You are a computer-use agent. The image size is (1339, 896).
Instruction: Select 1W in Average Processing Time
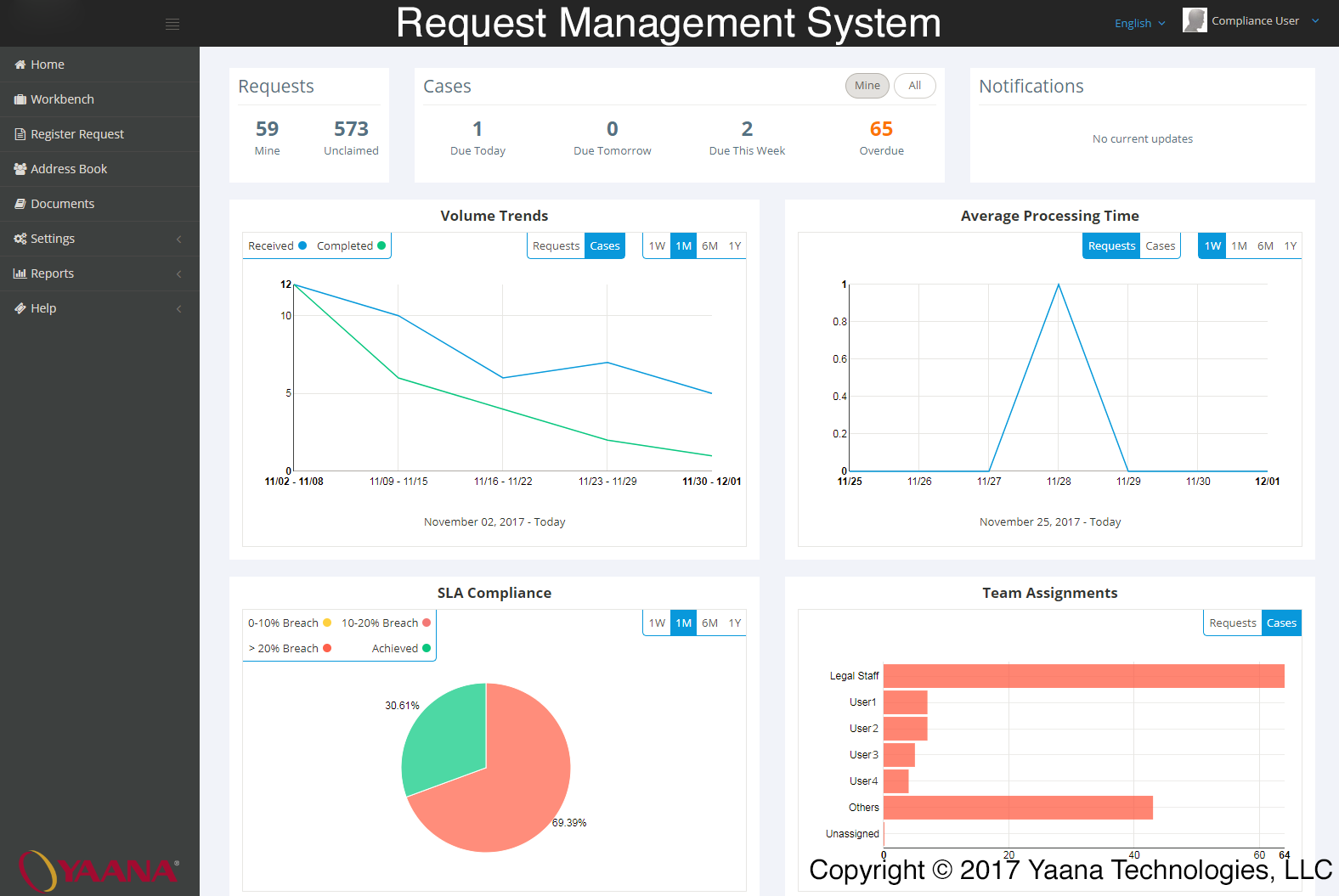(1212, 246)
